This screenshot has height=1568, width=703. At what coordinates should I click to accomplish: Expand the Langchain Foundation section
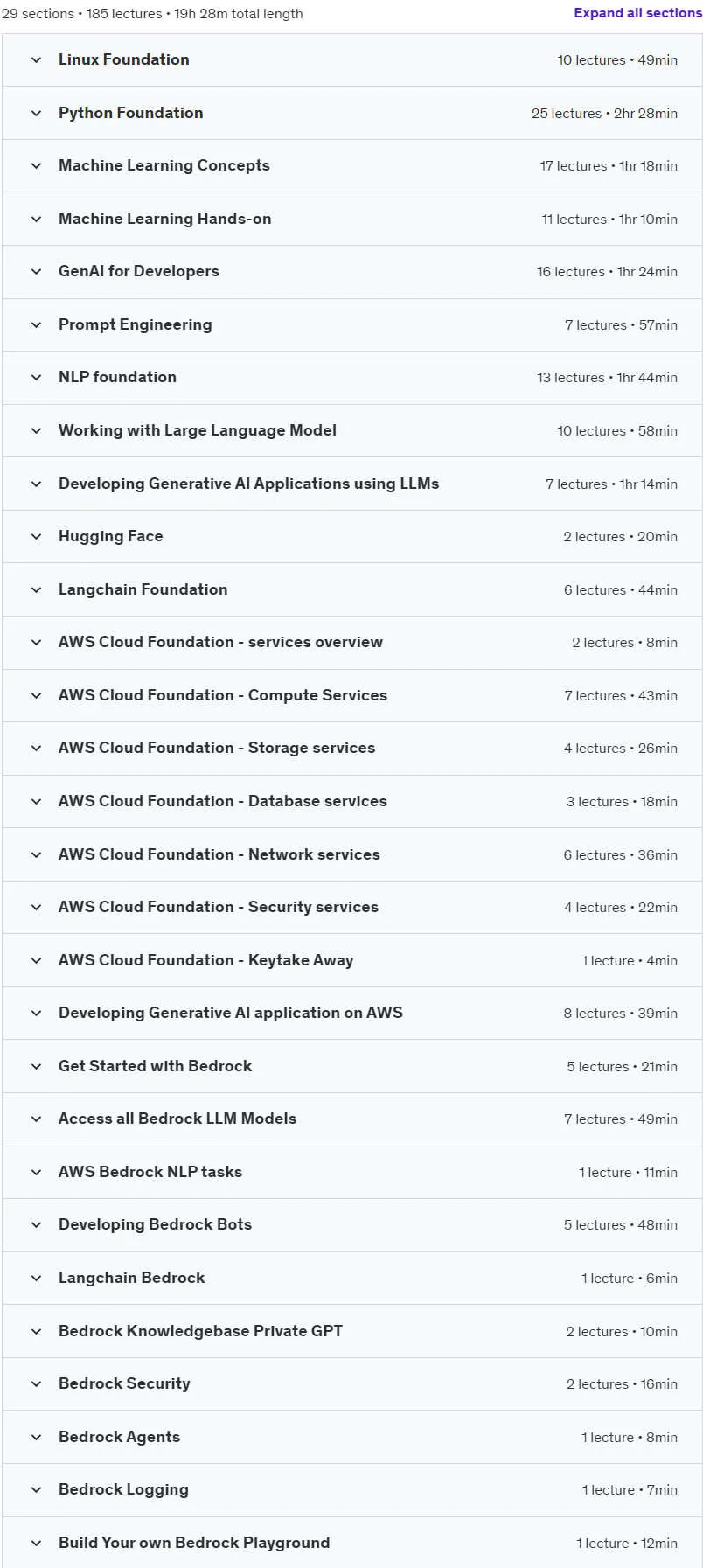pyautogui.click(x=351, y=590)
